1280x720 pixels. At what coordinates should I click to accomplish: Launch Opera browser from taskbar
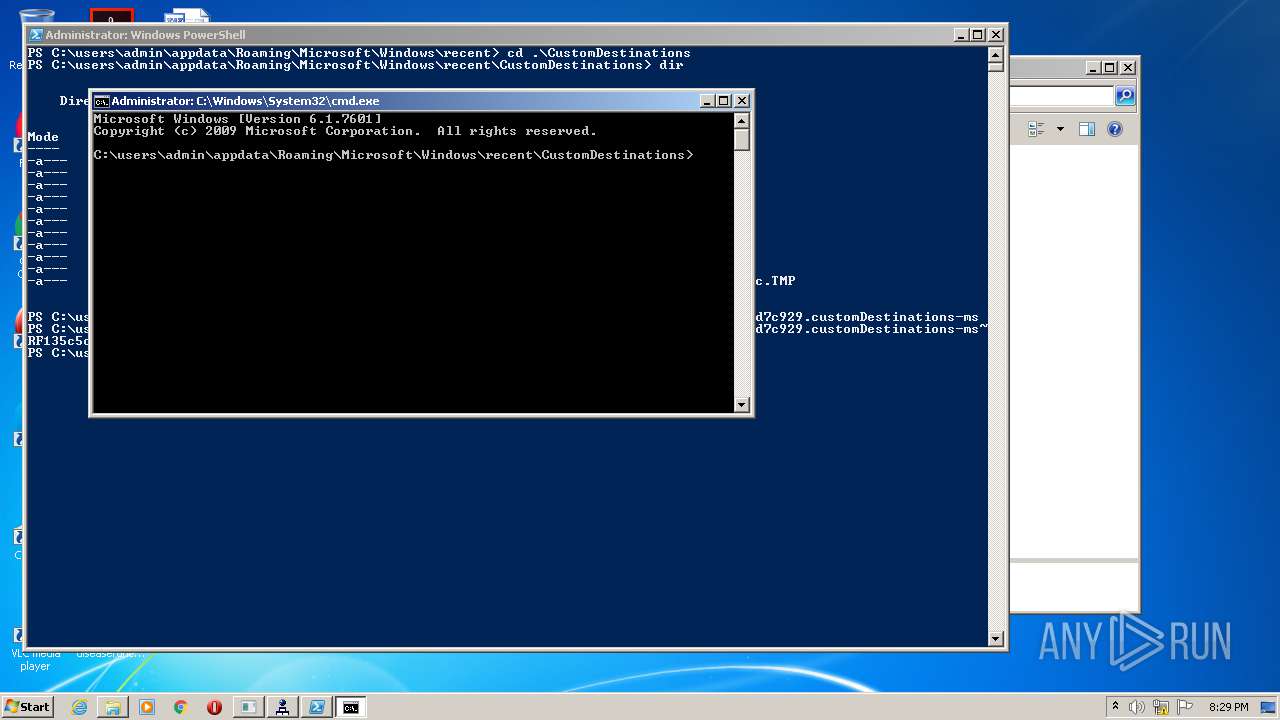(x=214, y=707)
